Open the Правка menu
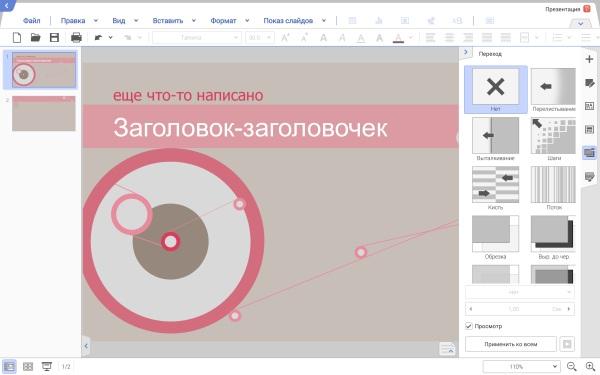Image resolution: width=600 pixels, height=375 pixels. pyautogui.click(x=73, y=21)
